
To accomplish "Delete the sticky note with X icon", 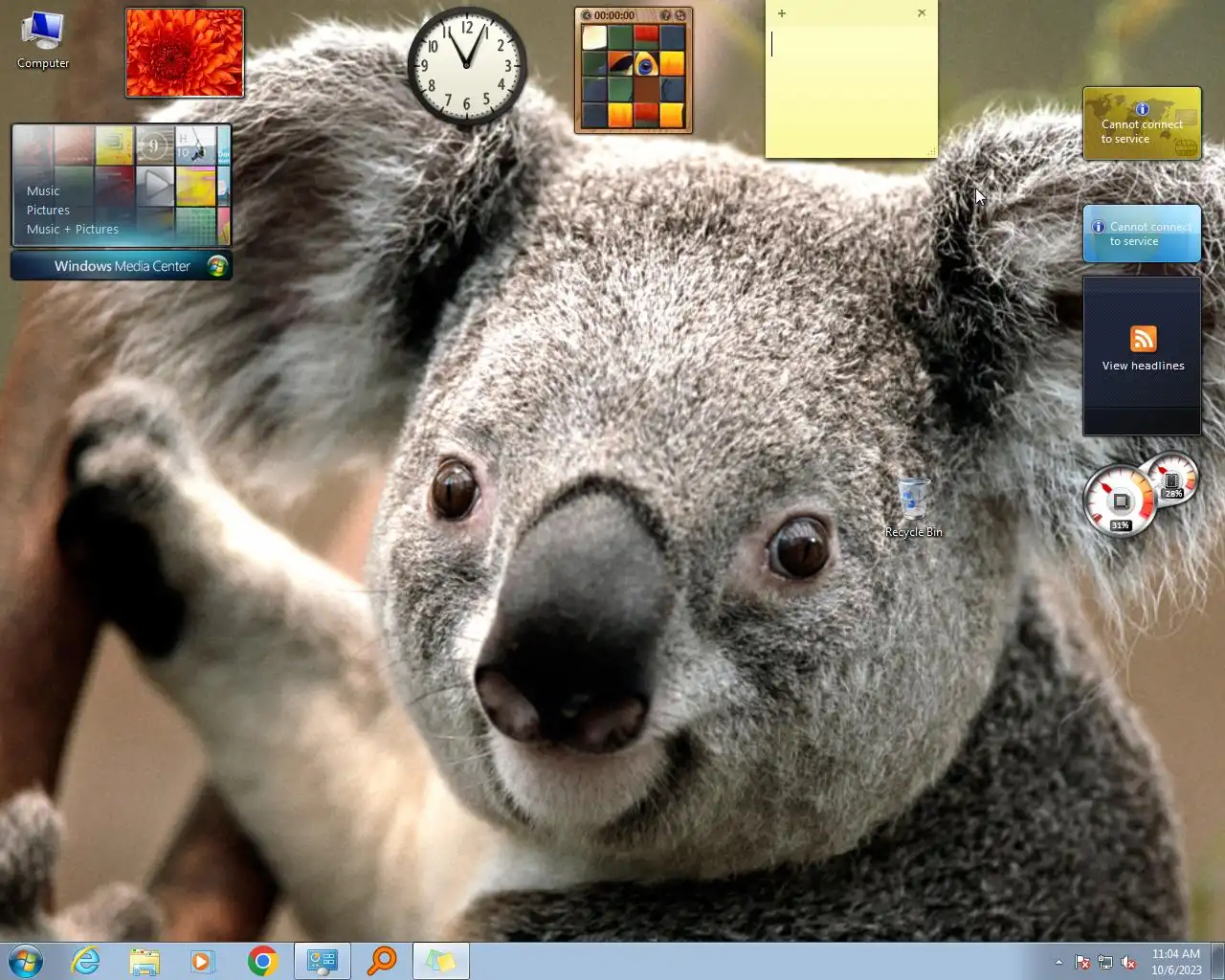I will coord(922,13).
